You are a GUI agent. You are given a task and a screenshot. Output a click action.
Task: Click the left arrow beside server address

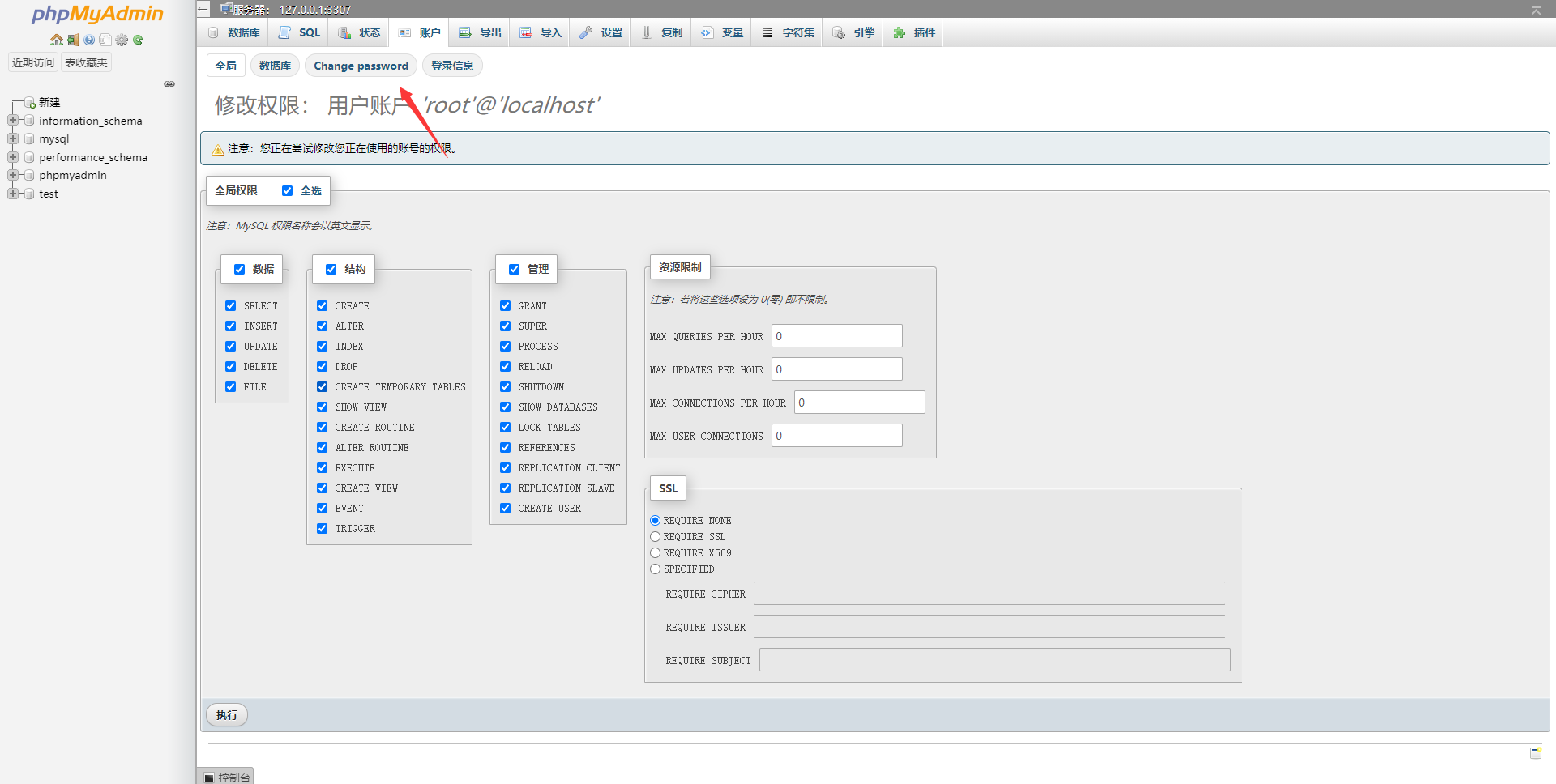point(203,9)
